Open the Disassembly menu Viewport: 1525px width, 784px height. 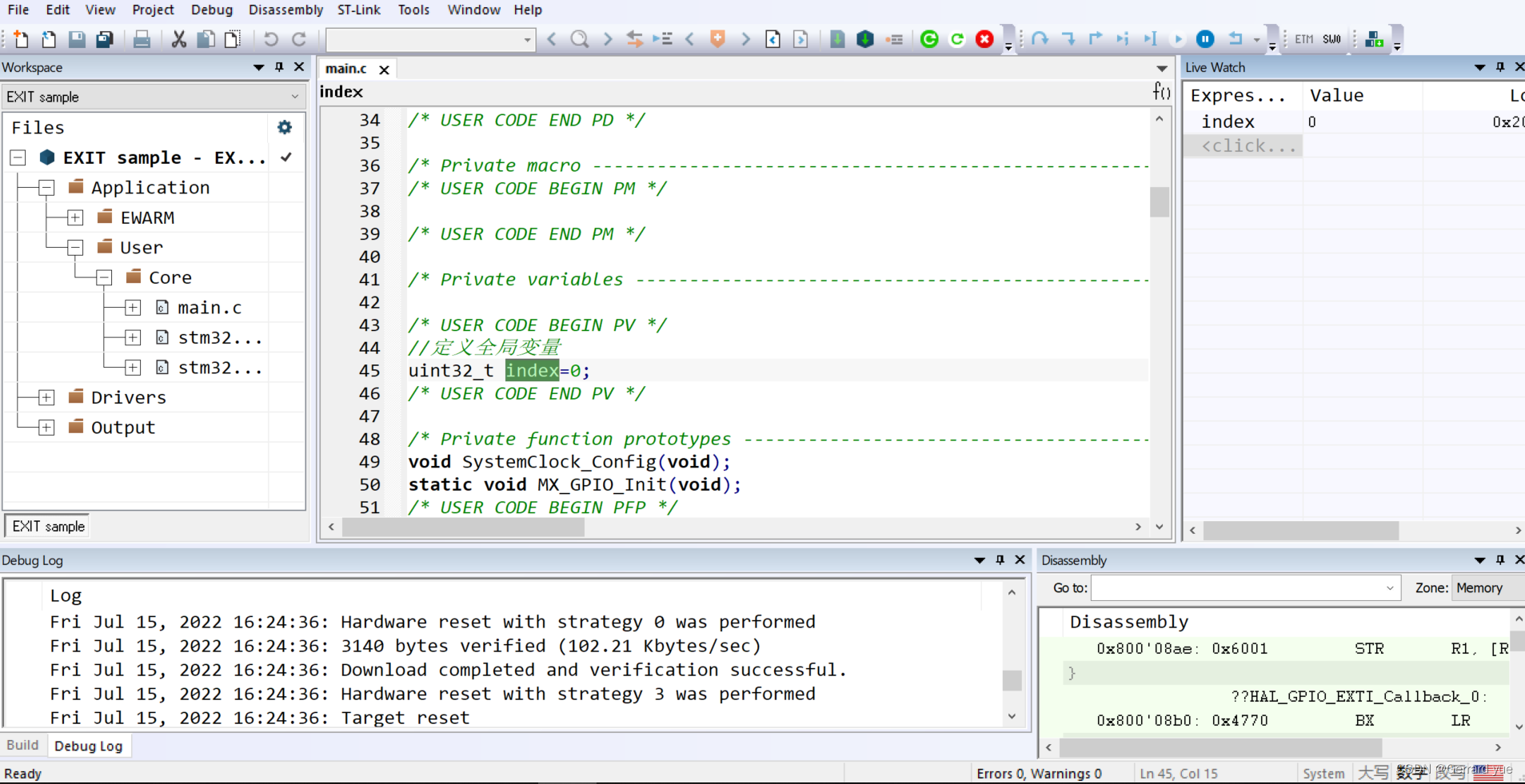click(x=285, y=10)
